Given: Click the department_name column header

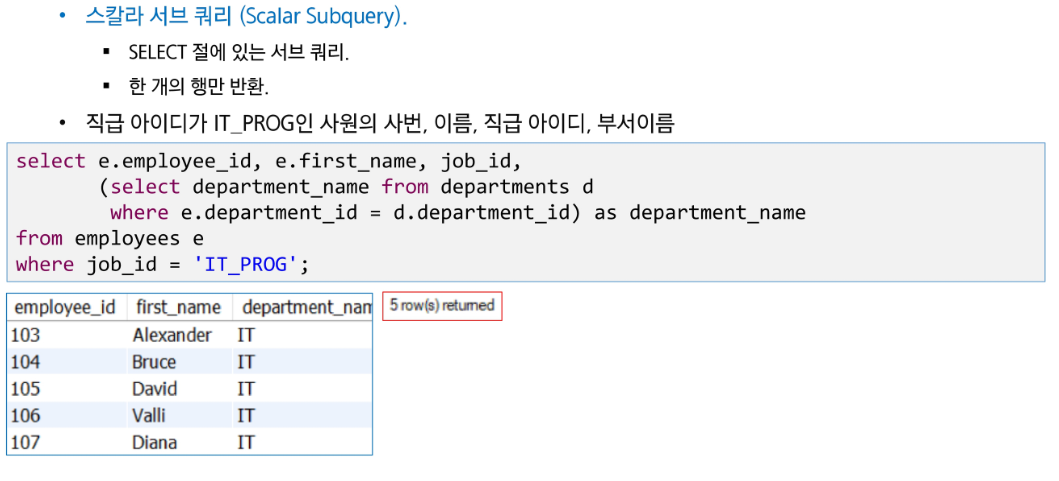Looking at the screenshot, I should (x=302, y=307).
